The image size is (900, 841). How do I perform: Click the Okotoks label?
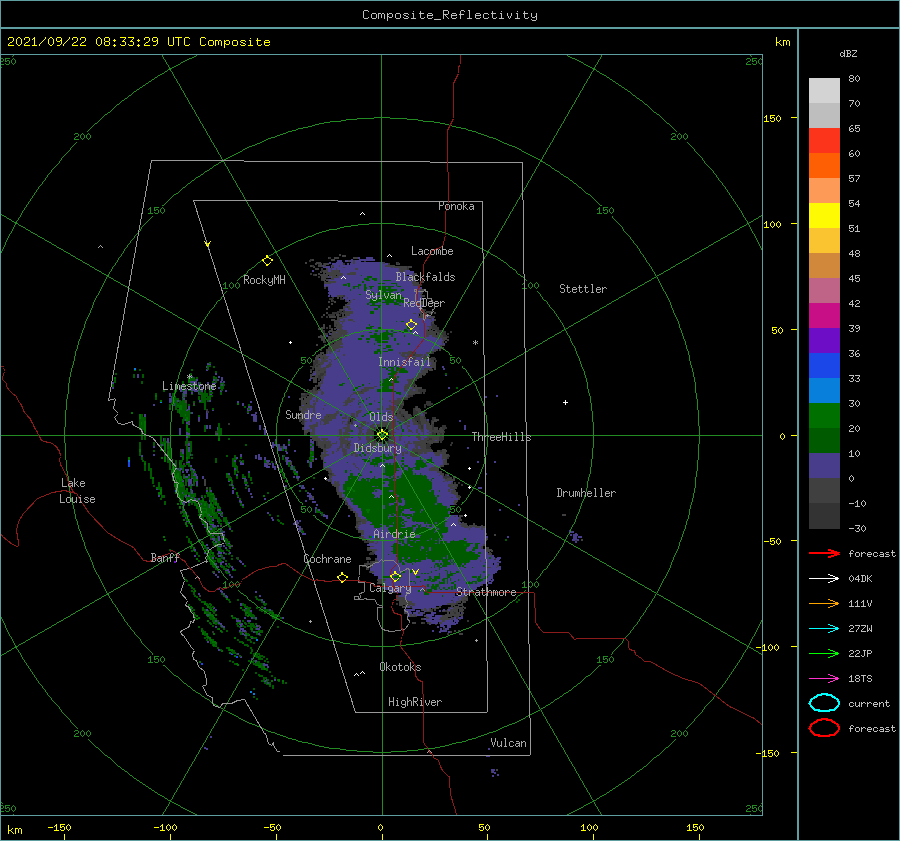click(400, 667)
